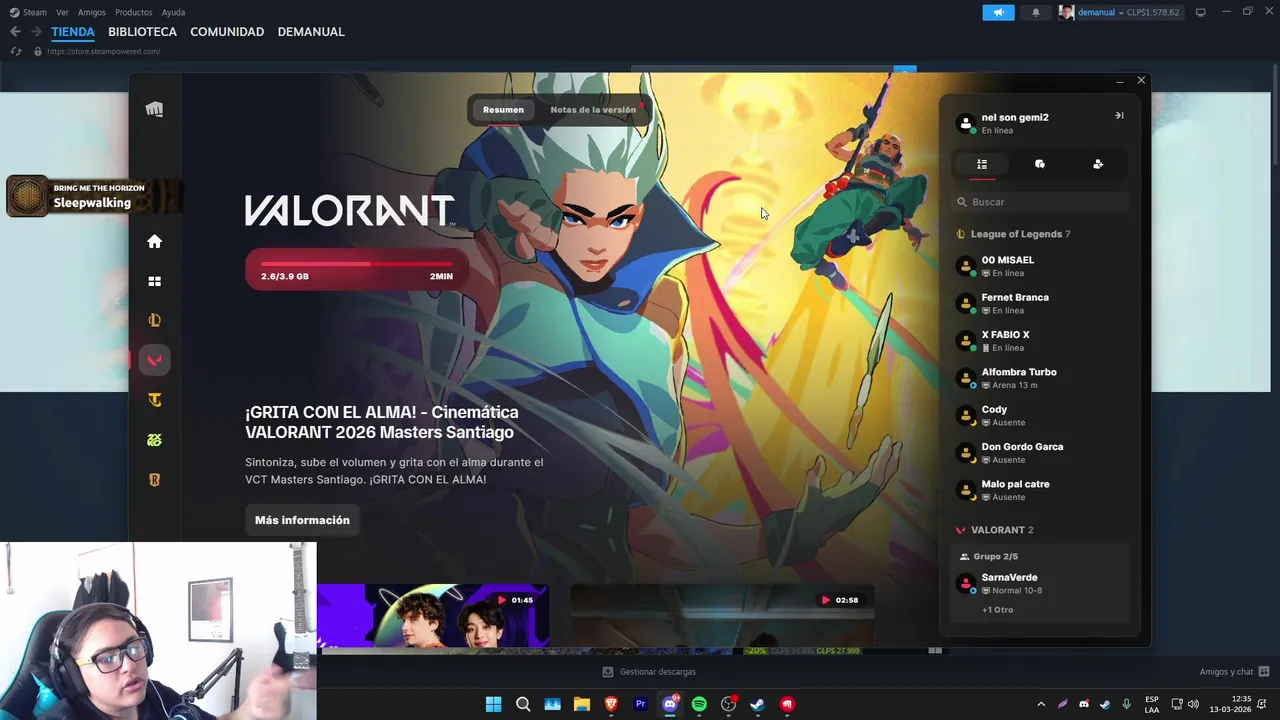Screen dimensions: 1280x720
Task: Open the Ver menu
Action: point(62,12)
